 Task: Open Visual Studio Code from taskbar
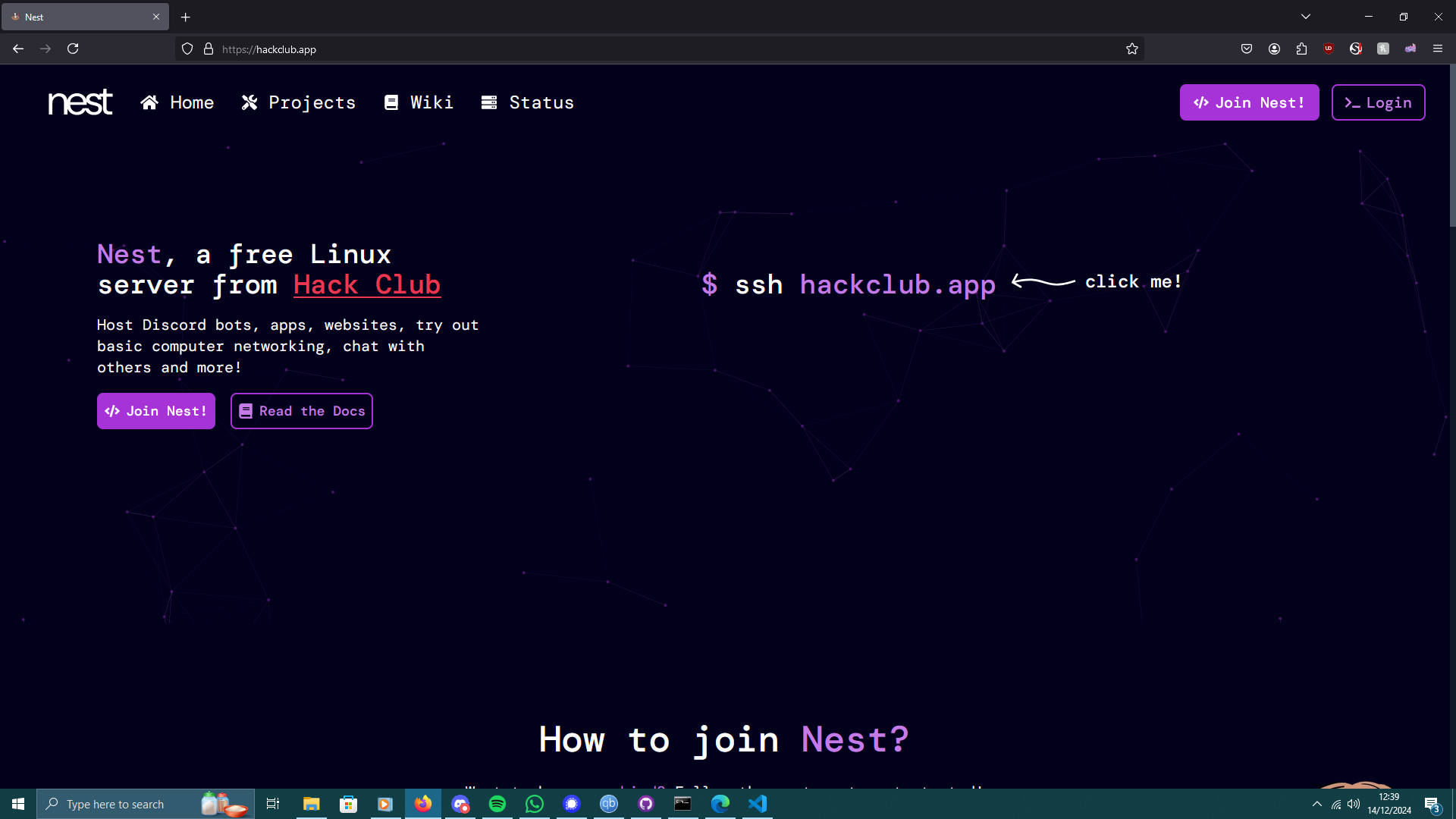coord(758,804)
